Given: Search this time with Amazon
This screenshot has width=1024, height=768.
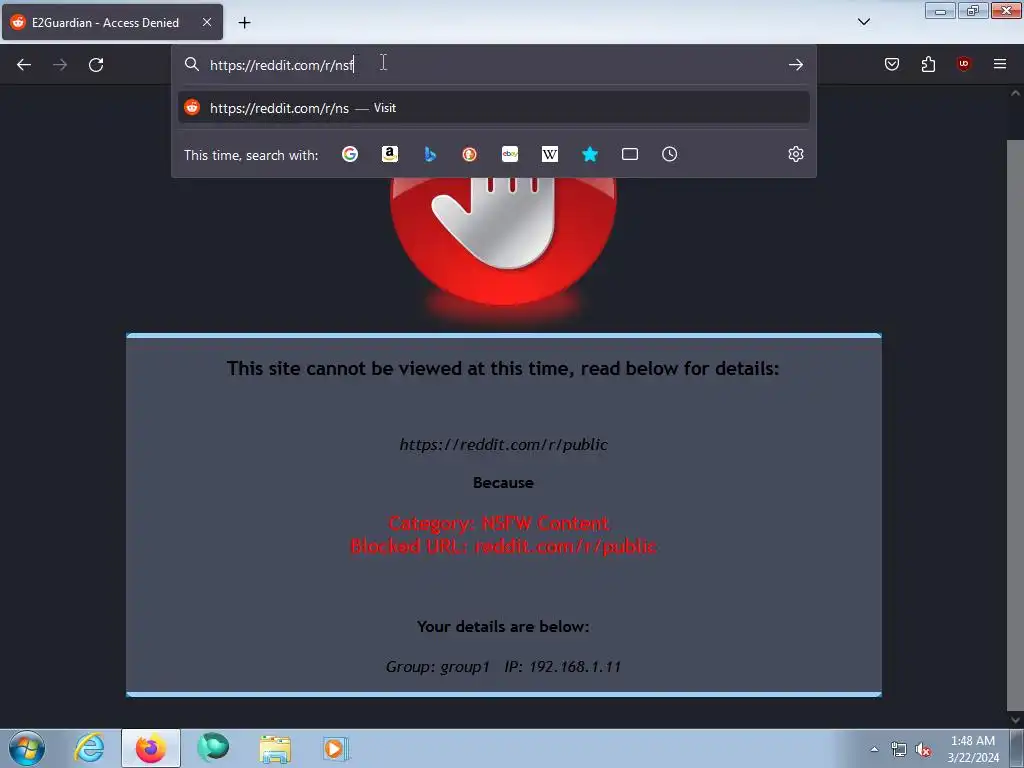Looking at the screenshot, I should [x=390, y=154].
